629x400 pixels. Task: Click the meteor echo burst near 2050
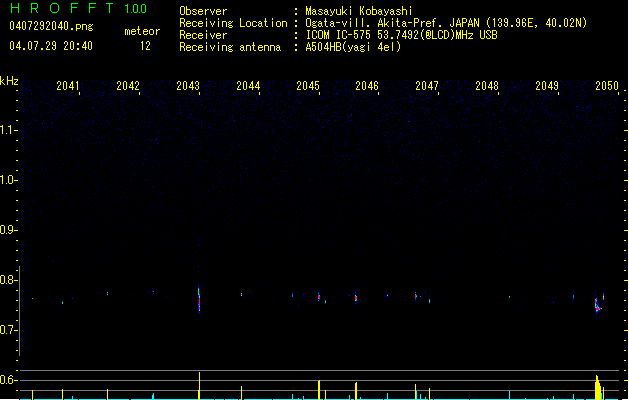tap(598, 306)
